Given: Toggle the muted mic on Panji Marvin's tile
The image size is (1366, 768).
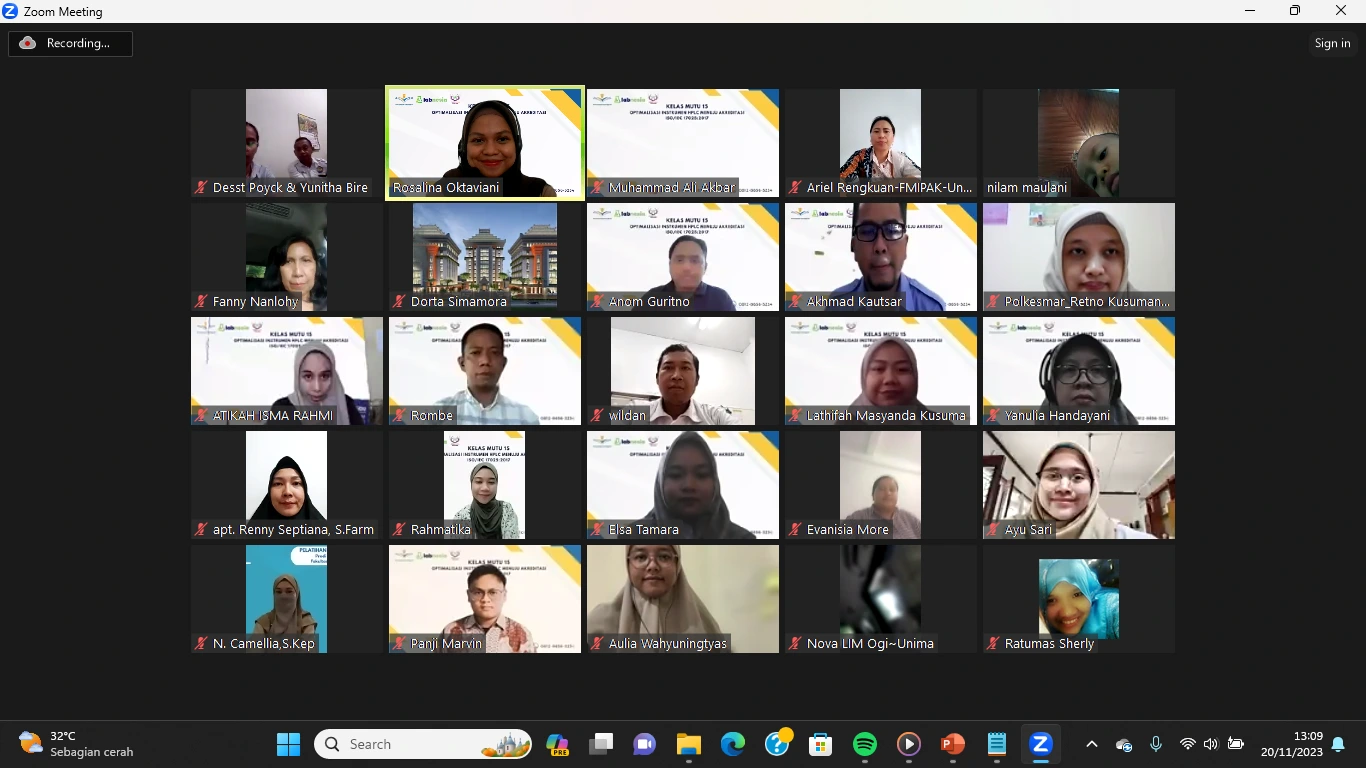Looking at the screenshot, I should click(x=399, y=643).
